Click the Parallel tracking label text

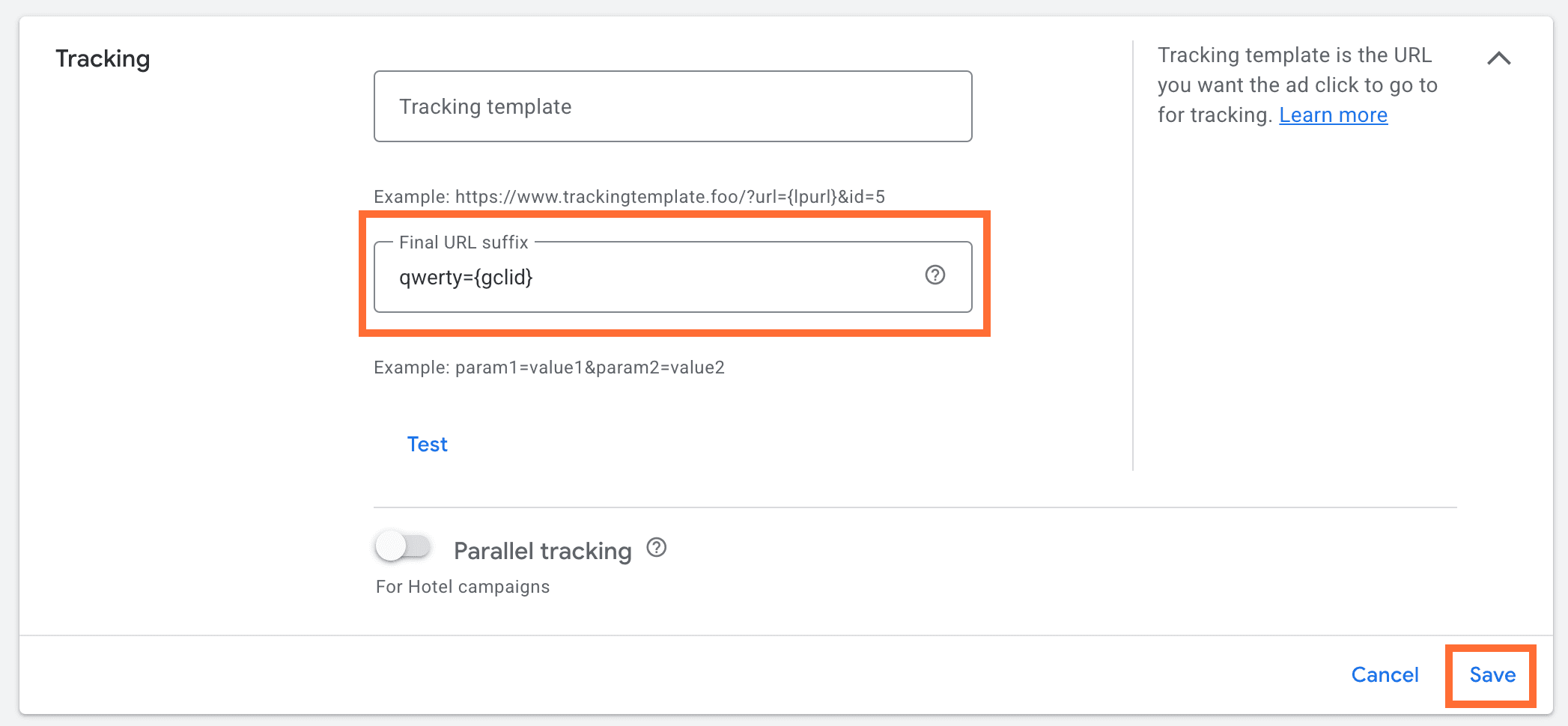(542, 552)
